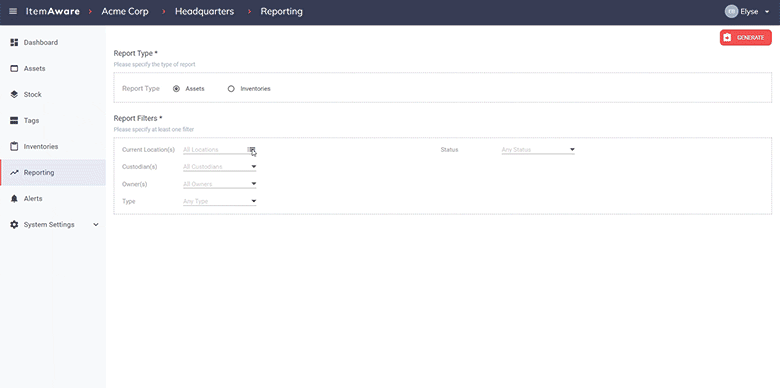
Task: Click the Tags sidebar icon
Action: click(x=14, y=120)
